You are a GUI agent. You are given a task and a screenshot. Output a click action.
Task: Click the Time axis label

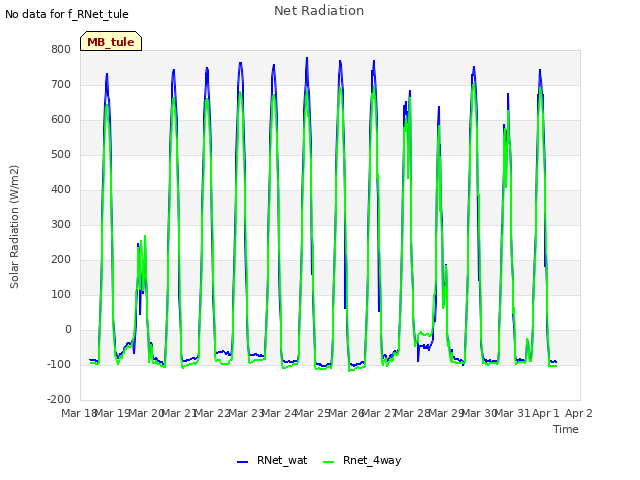[x=566, y=429]
